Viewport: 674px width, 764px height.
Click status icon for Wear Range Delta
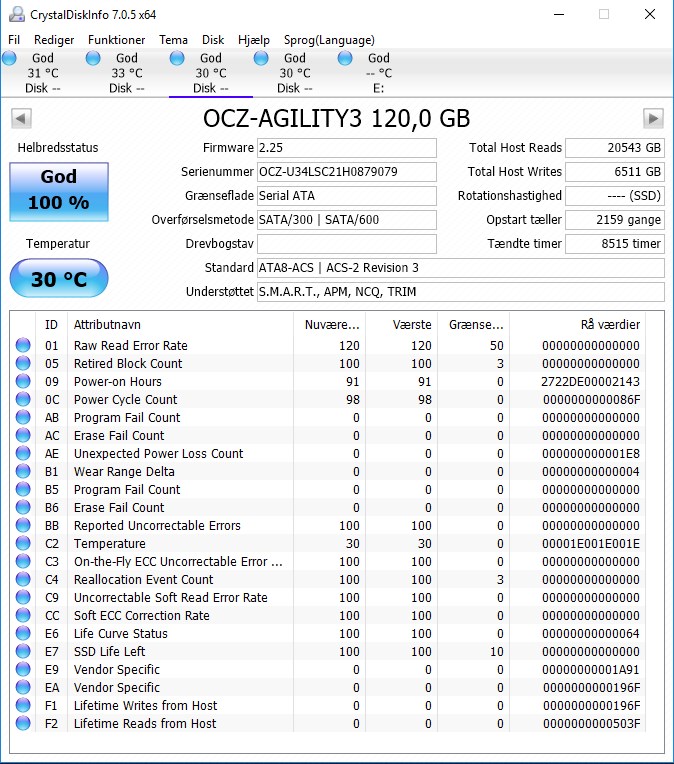coord(23,471)
